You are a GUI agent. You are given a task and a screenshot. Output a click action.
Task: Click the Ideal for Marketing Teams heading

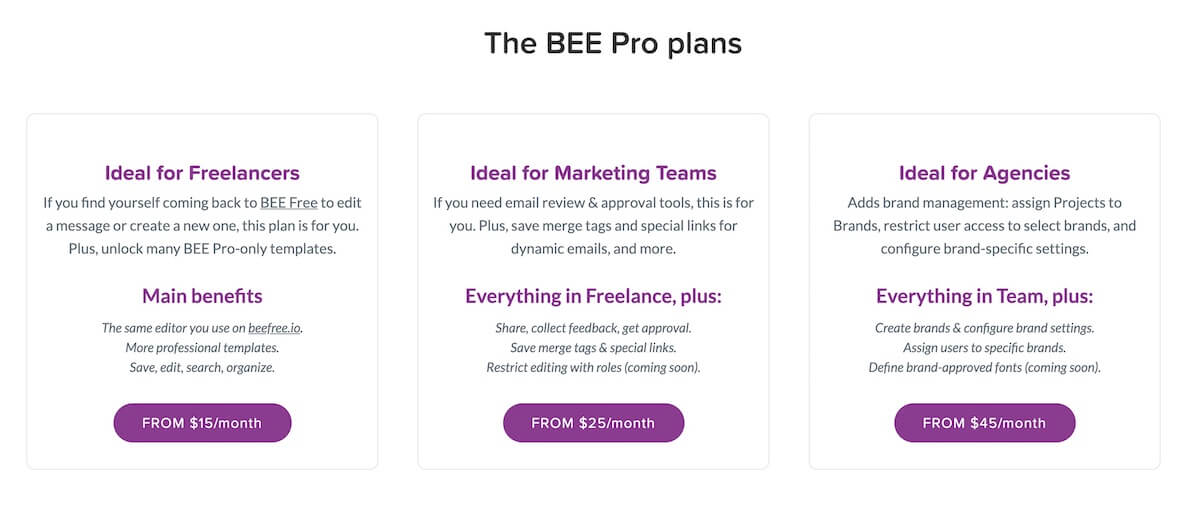[x=593, y=173]
